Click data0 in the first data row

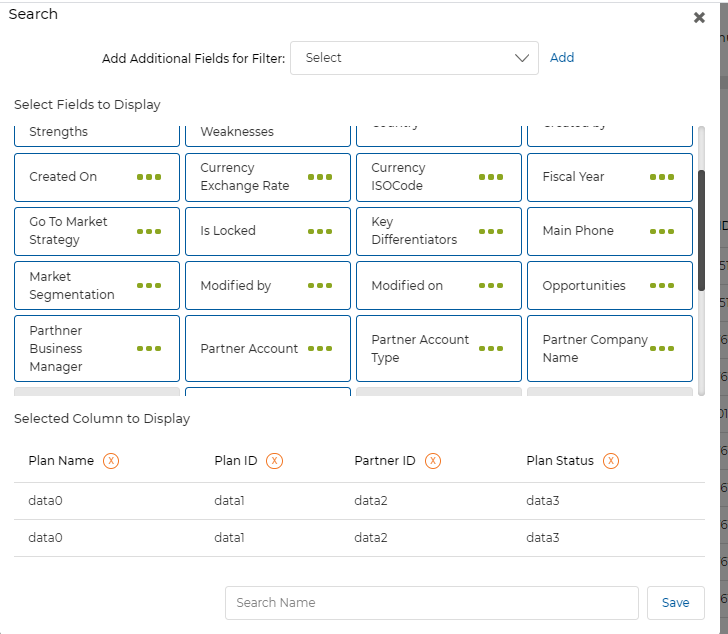point(46,501)
